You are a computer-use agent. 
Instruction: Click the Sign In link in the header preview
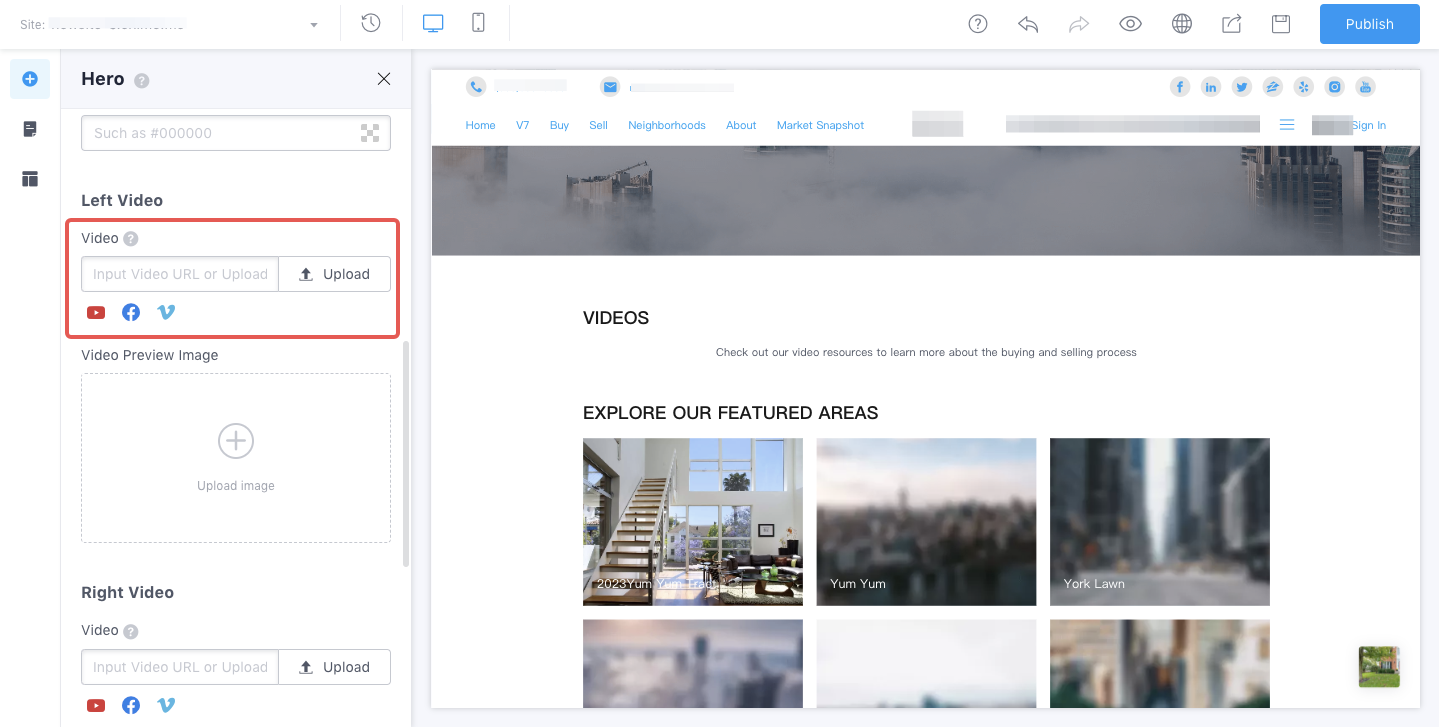1369,125
